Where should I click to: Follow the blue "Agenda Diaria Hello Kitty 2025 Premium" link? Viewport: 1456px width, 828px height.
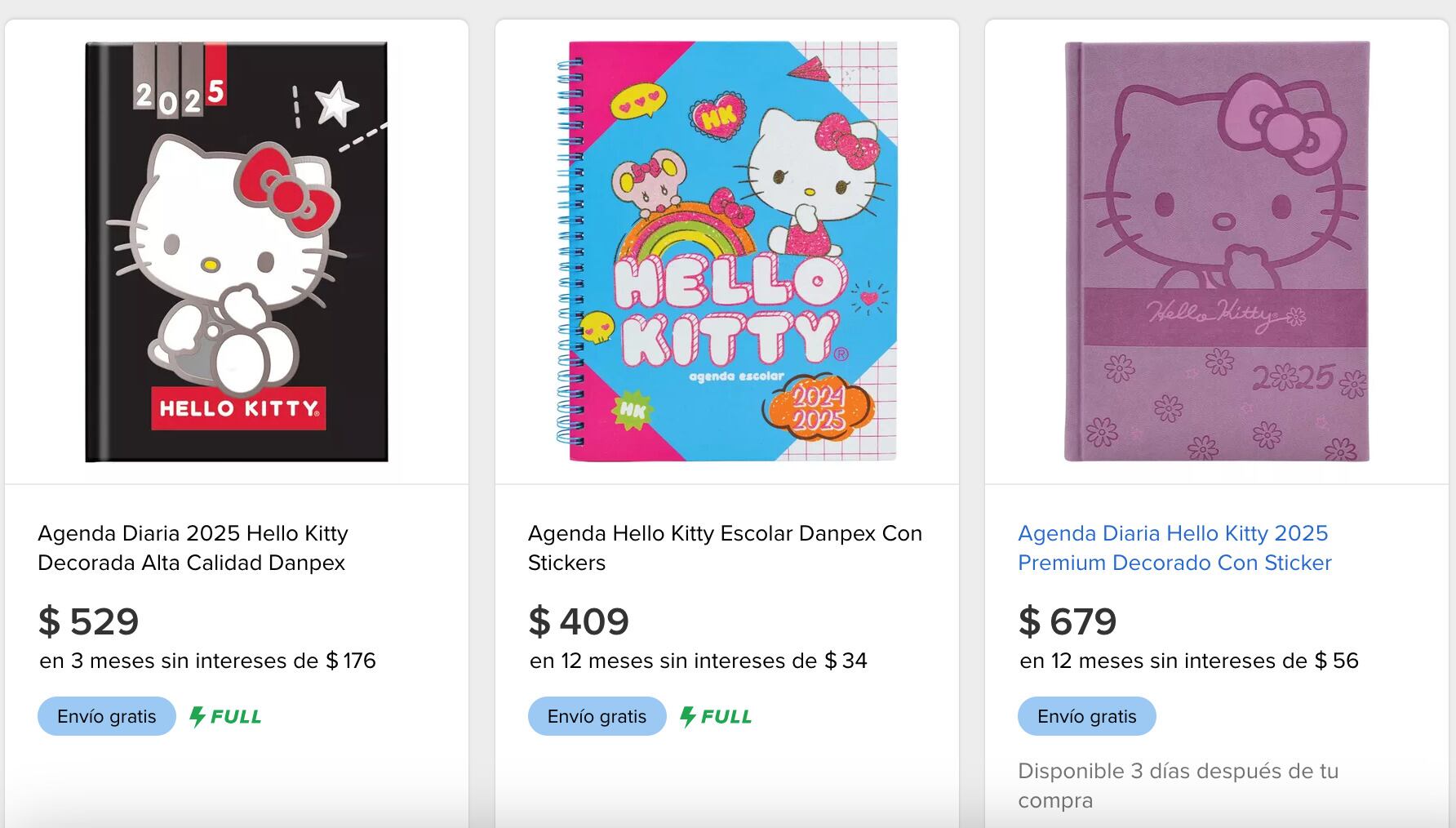[x=1174, y=548]
